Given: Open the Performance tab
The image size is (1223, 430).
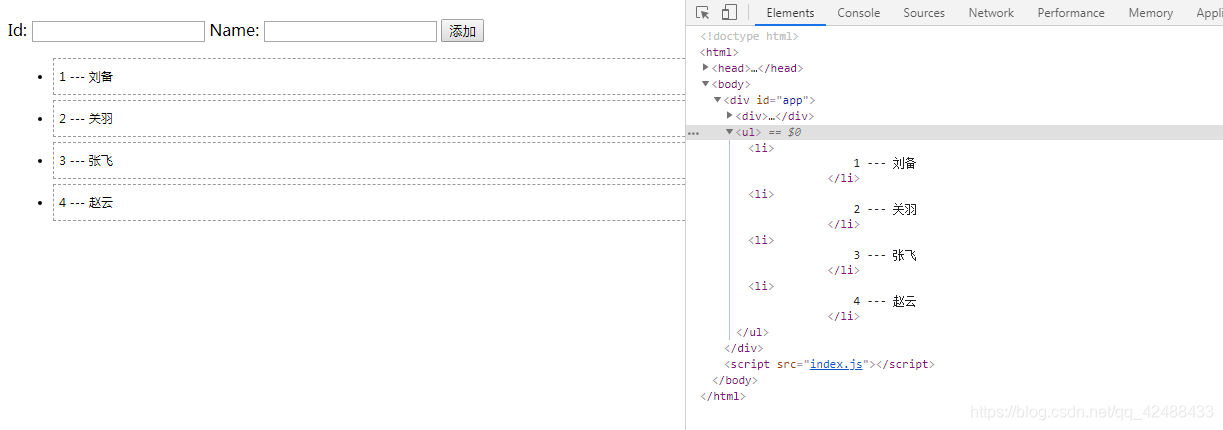Looking at the screenshot, I should coord(1071,13).
